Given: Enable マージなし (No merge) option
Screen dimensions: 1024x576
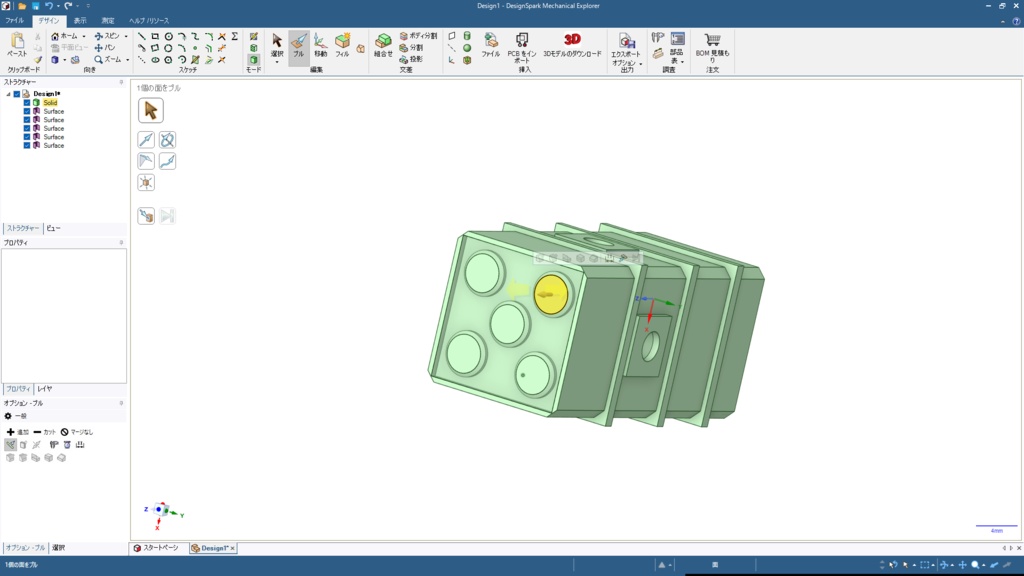Looking at the screenshot, I should pos(76,432).
